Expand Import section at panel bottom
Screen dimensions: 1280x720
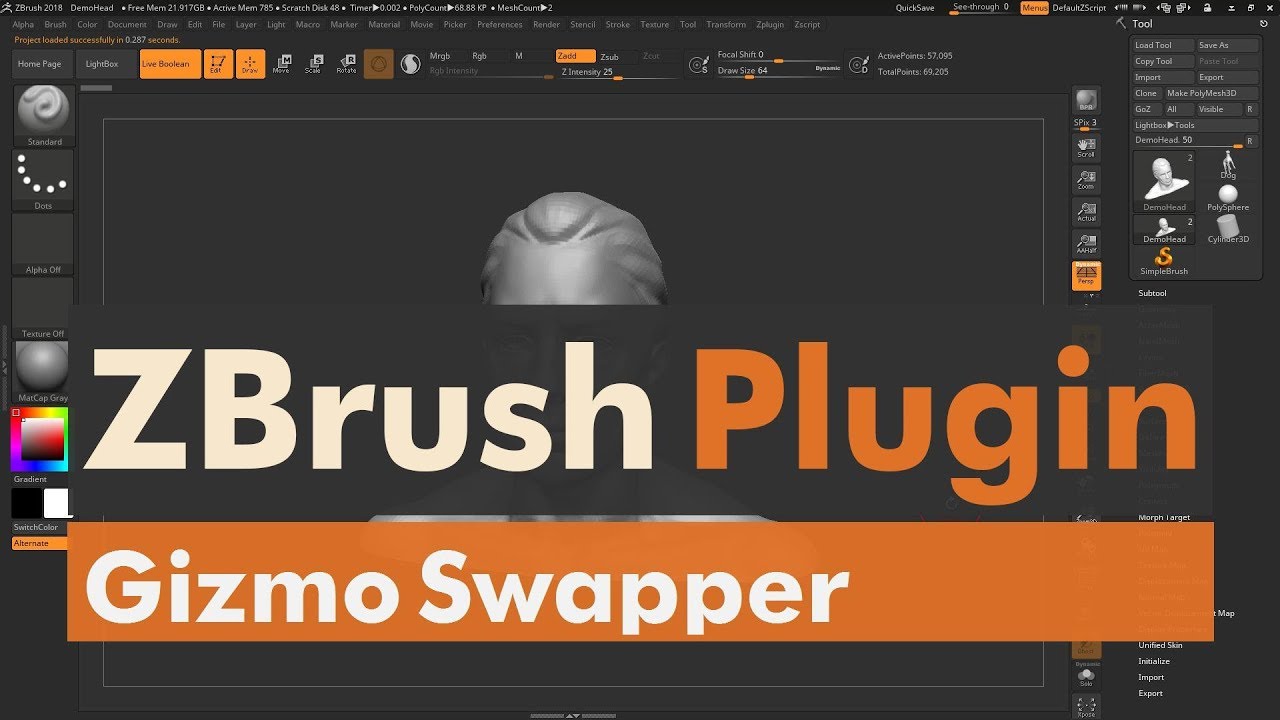click(x=1151, y=677)
